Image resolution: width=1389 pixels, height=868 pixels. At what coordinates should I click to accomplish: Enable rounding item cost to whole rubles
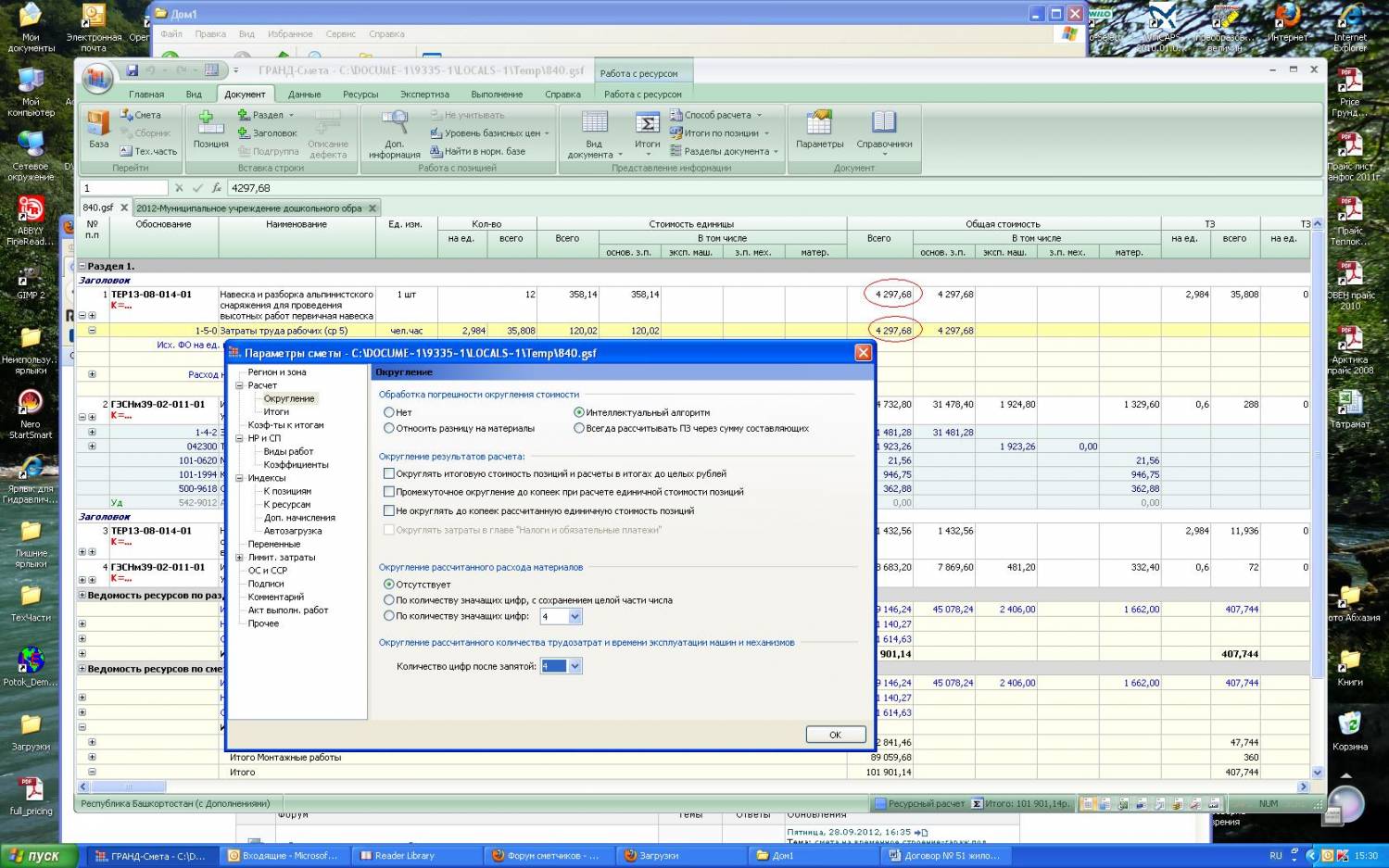389,473
